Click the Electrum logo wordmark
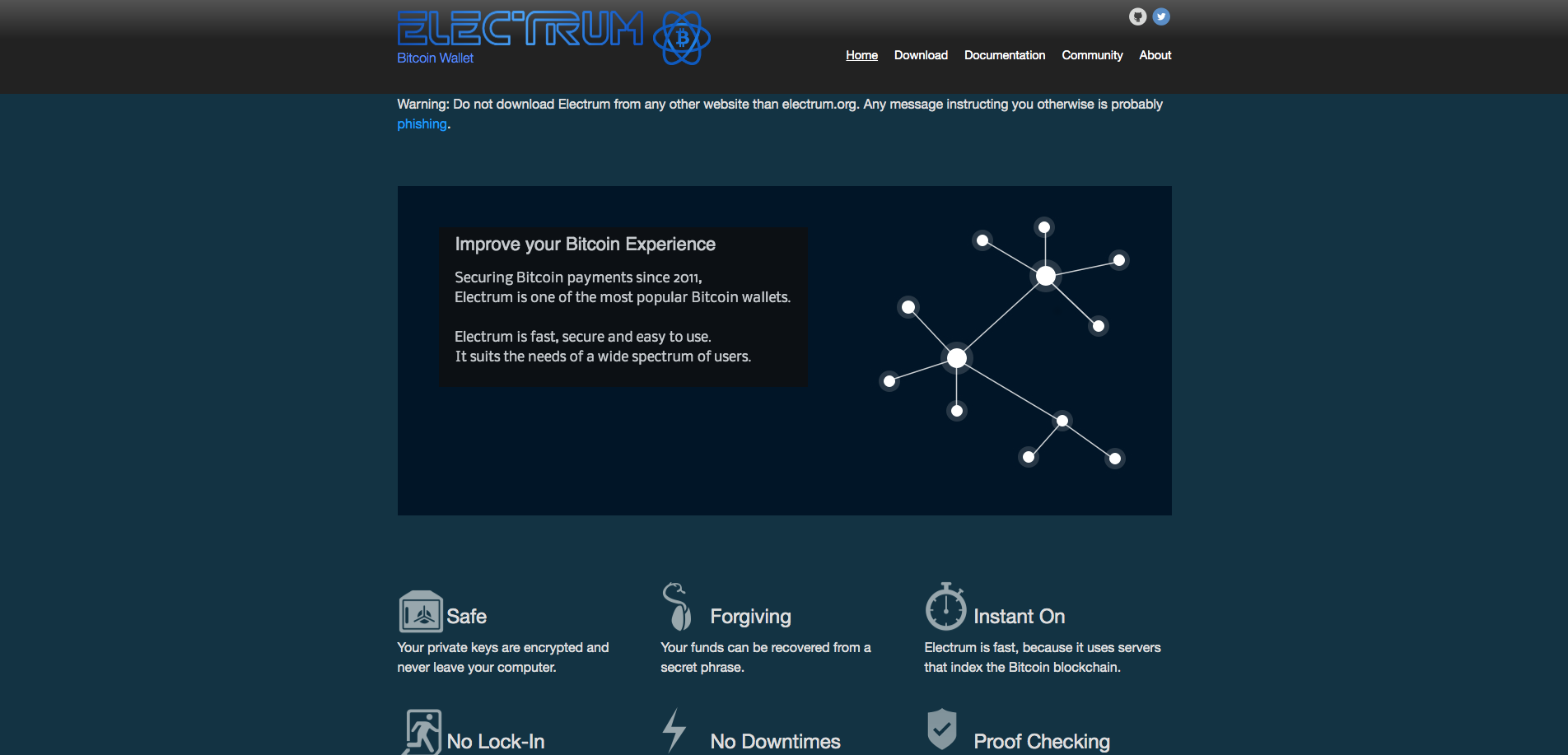The height and width of the screenshot is (755, 1568). (x=520, y=28)
